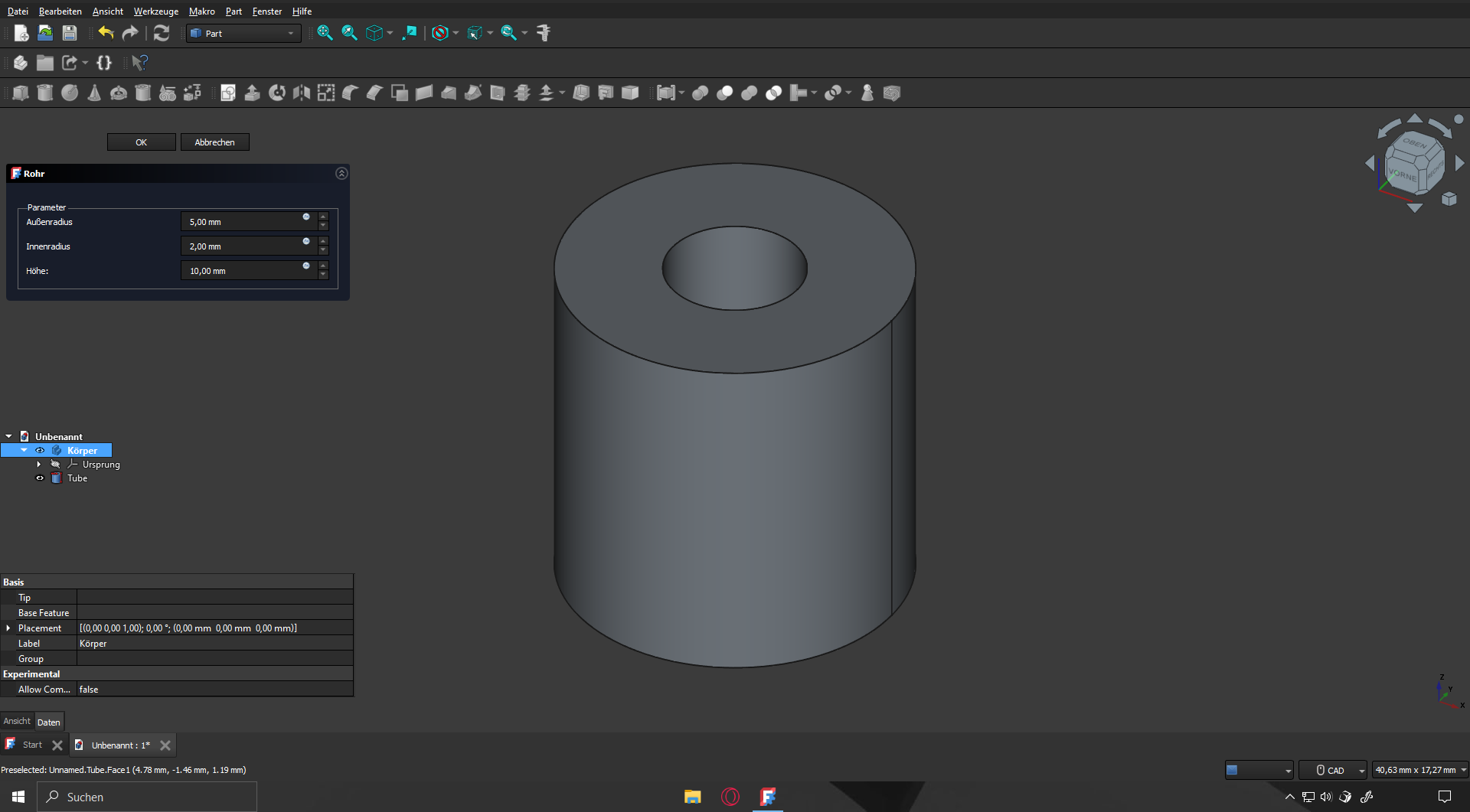This screenshot has height=812, width=1470.
Task: Select the Revolve tool
Action: point(277,93)
